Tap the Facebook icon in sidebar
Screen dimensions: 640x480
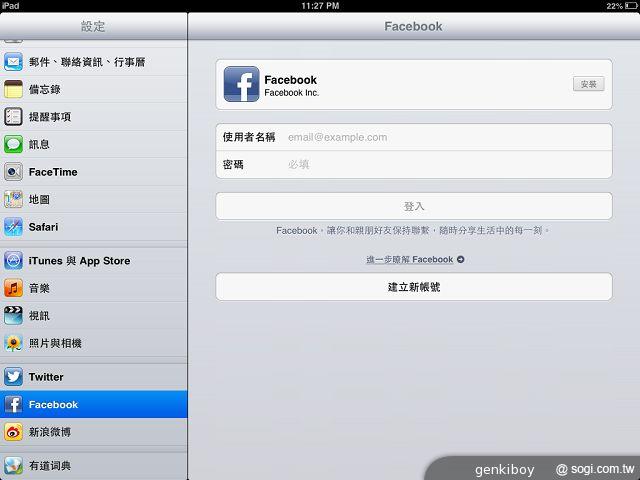point(13,404)
